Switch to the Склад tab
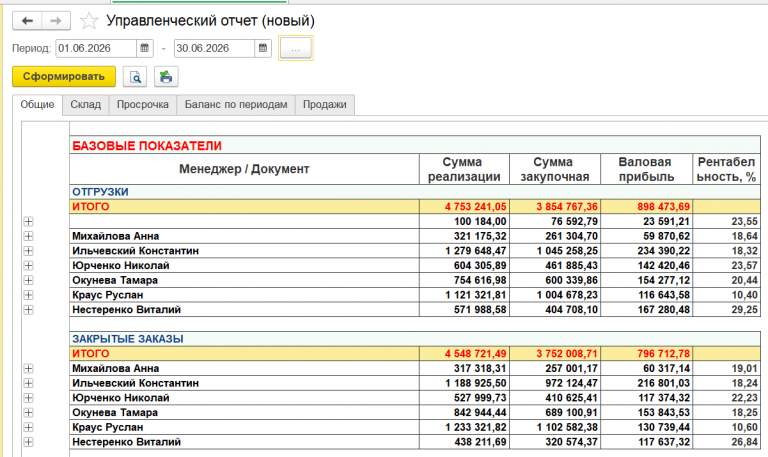The width and height of the screenshot is (768, 457). tap(85, 104)
